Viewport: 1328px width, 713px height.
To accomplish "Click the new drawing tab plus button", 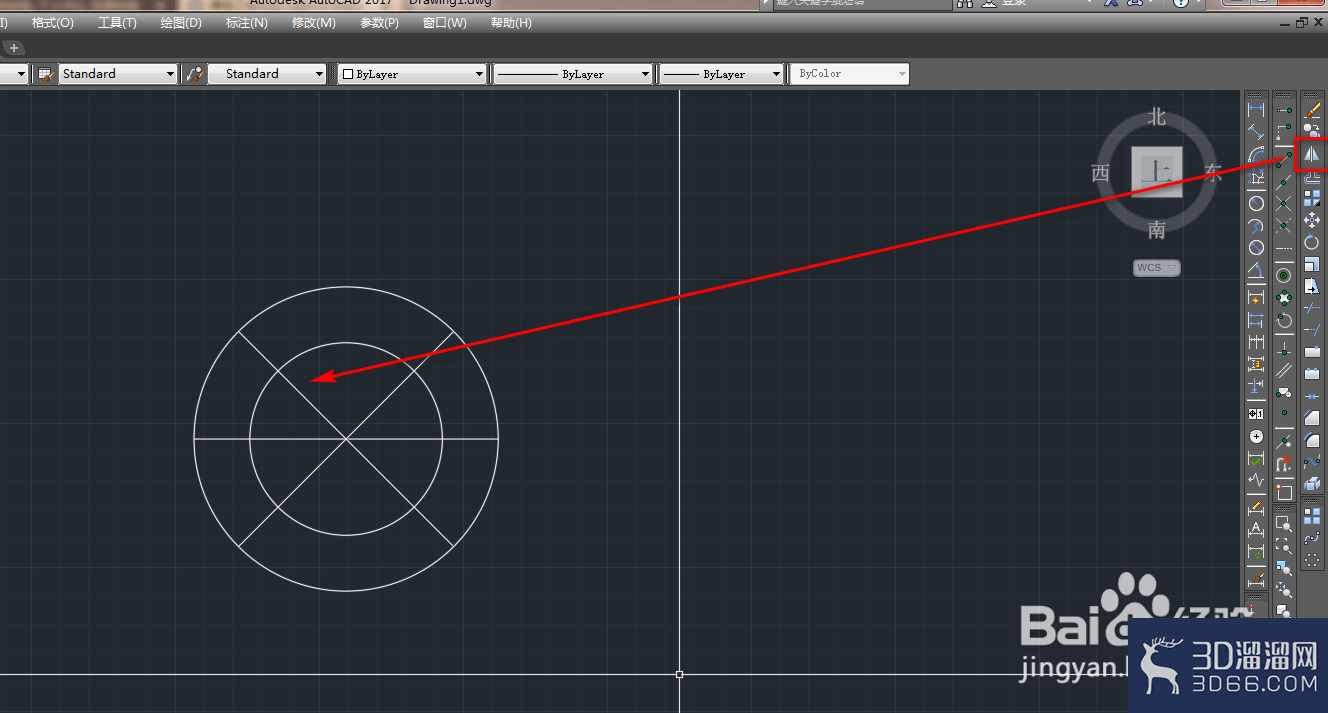I will (14, 48).
